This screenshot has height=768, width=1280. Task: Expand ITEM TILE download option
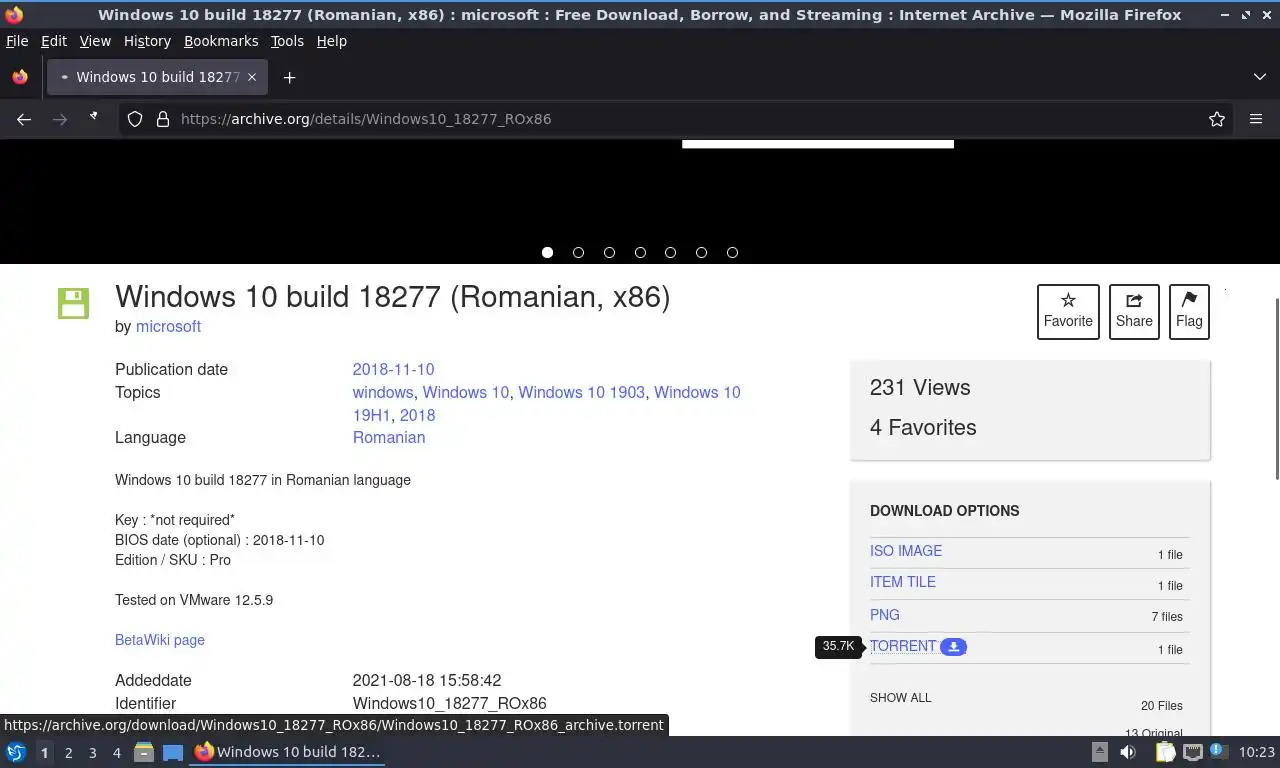coord(903,582)
